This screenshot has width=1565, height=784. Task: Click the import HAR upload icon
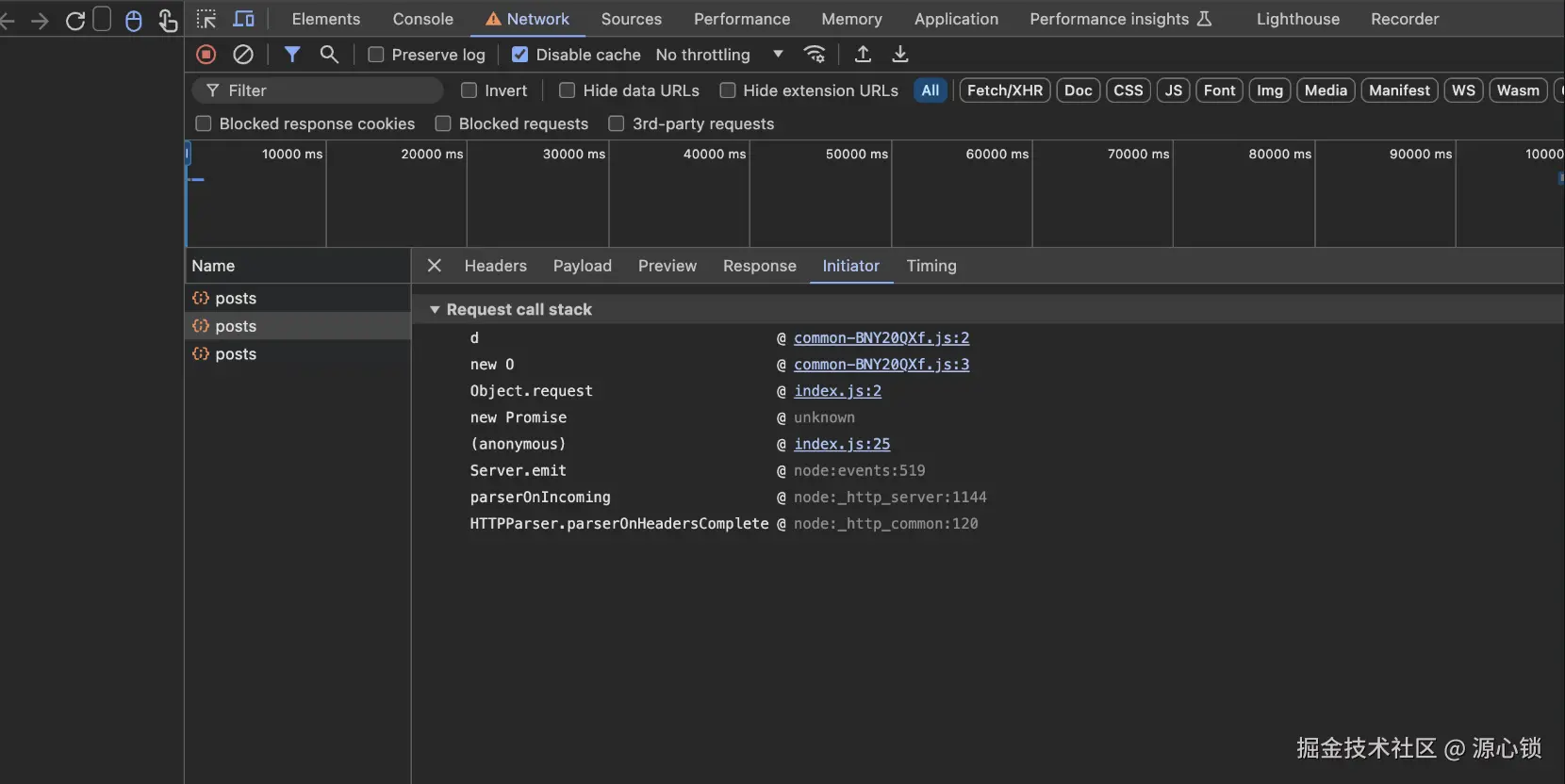(x=863, y=55)
